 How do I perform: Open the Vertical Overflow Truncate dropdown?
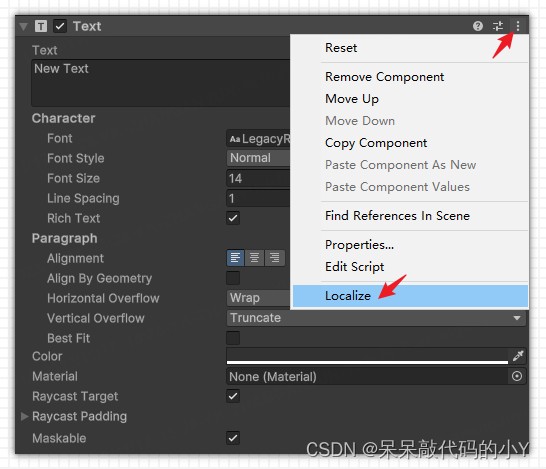(376, 318)
